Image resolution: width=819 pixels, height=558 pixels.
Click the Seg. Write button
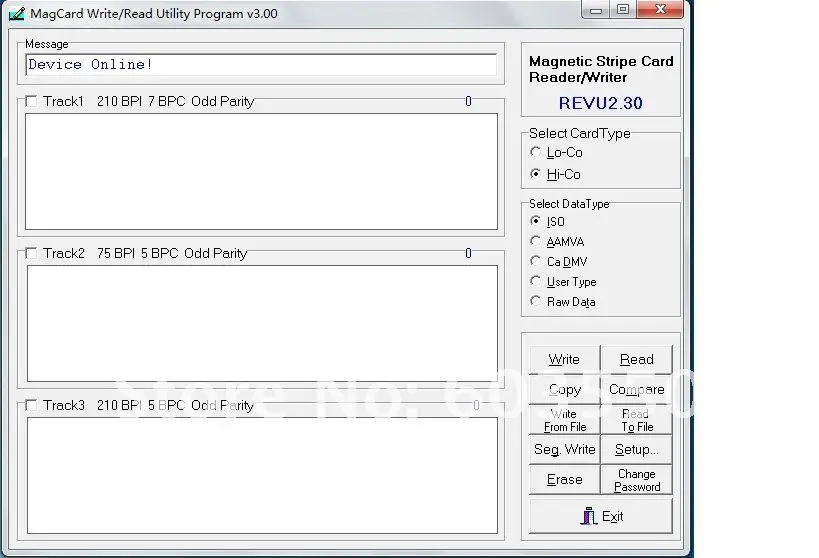coord(565,449)
